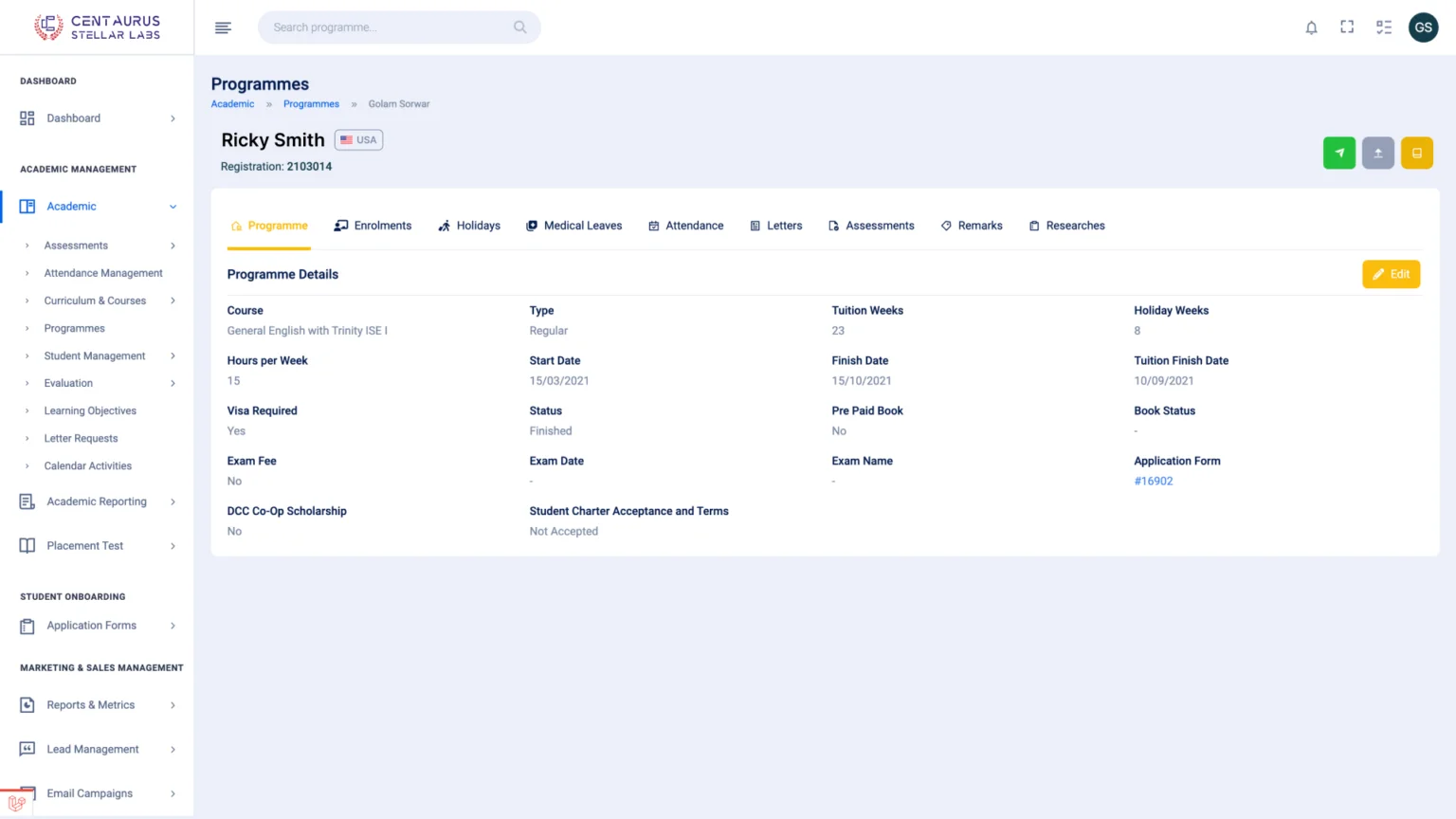Click the Edit programme details button
Image resolution: width=1456 pixels, height=819 pixels.
pyautogui.click(x=1391, y=274)
